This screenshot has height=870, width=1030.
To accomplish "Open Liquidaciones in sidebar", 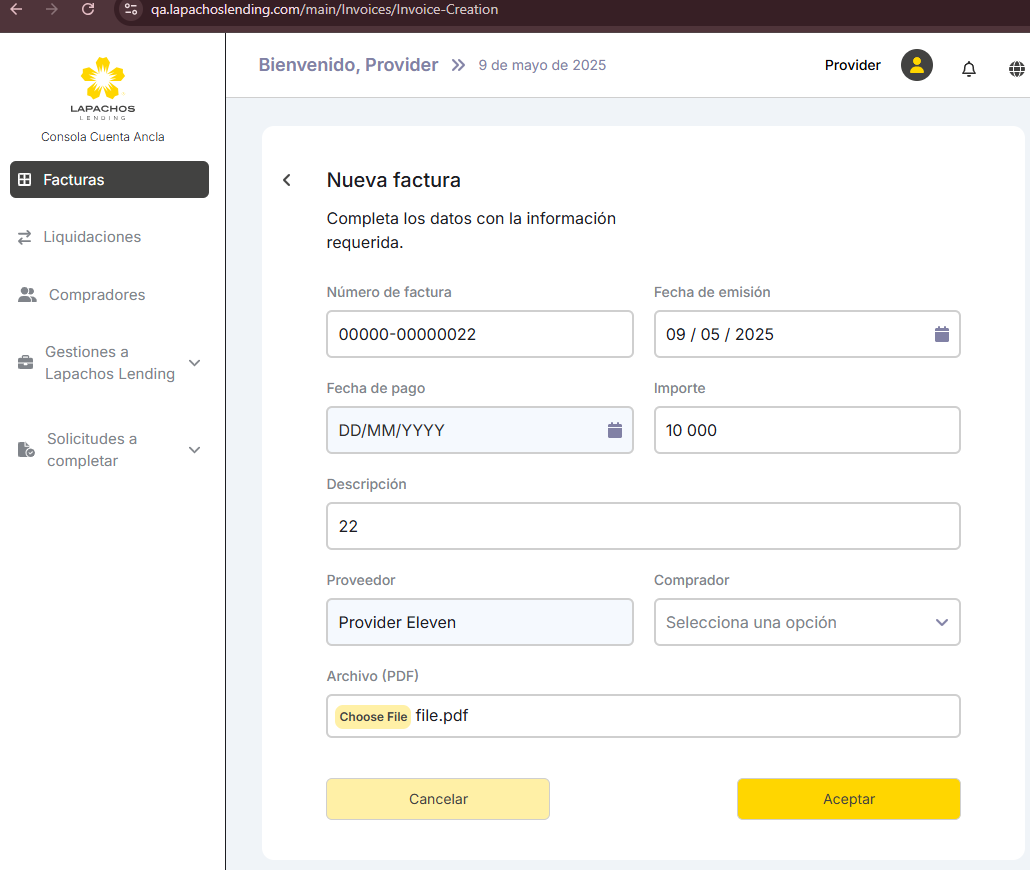I will (x=92, y=237).
